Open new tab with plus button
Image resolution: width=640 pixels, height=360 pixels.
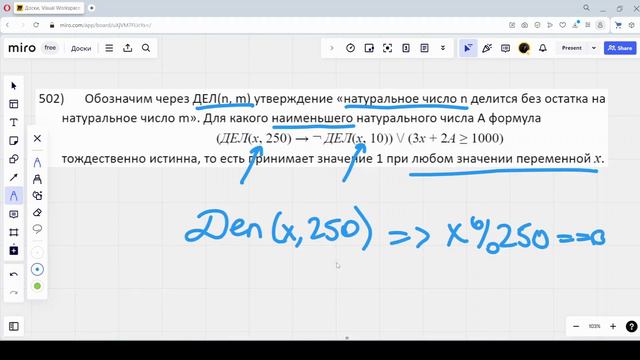pyautogui.click(x=92, y=8)
